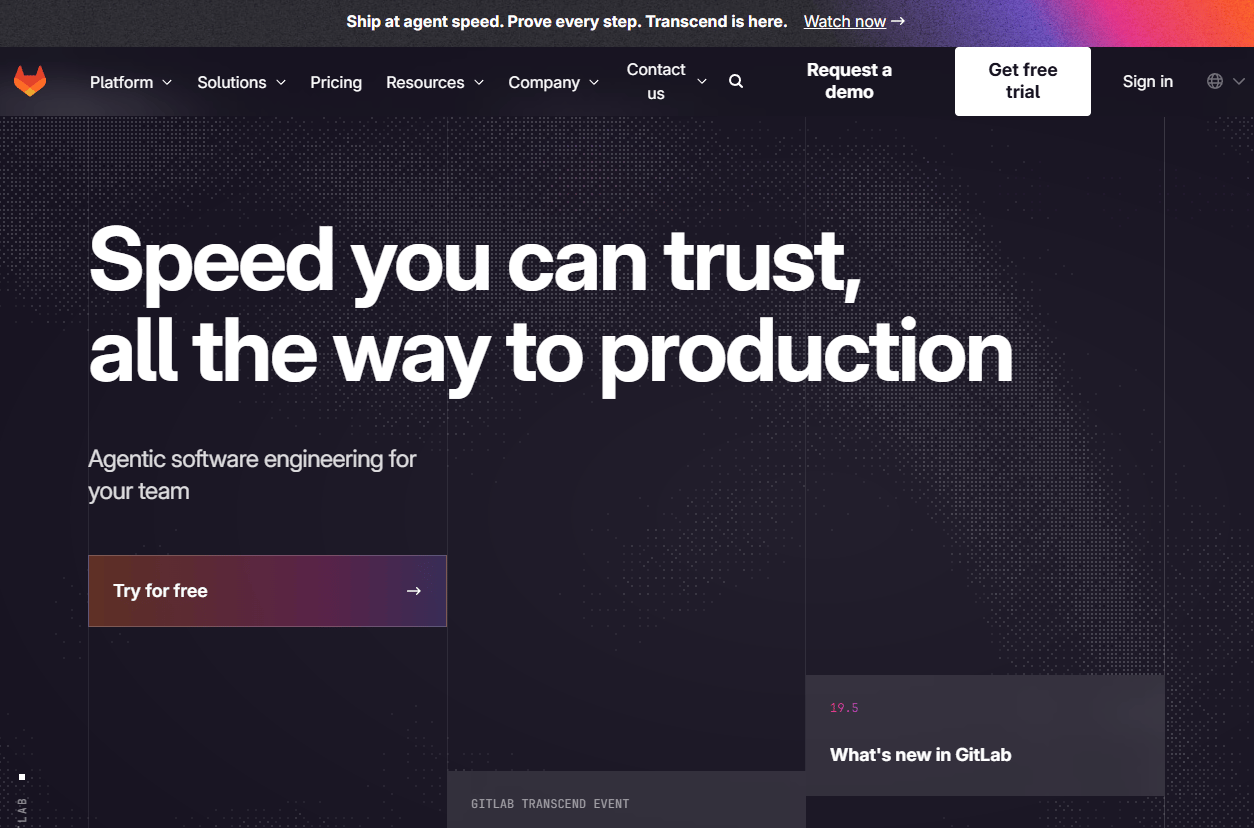Viewport: 1254px width, 828px height.
Task: Go to the Pricing page
Action: [x=336, y=82]
